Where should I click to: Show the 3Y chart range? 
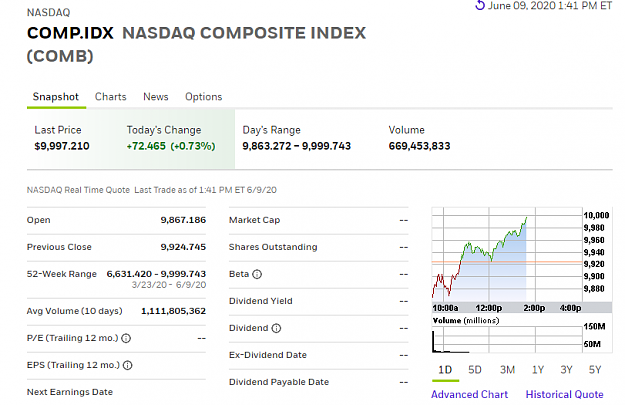coord(566,370)
